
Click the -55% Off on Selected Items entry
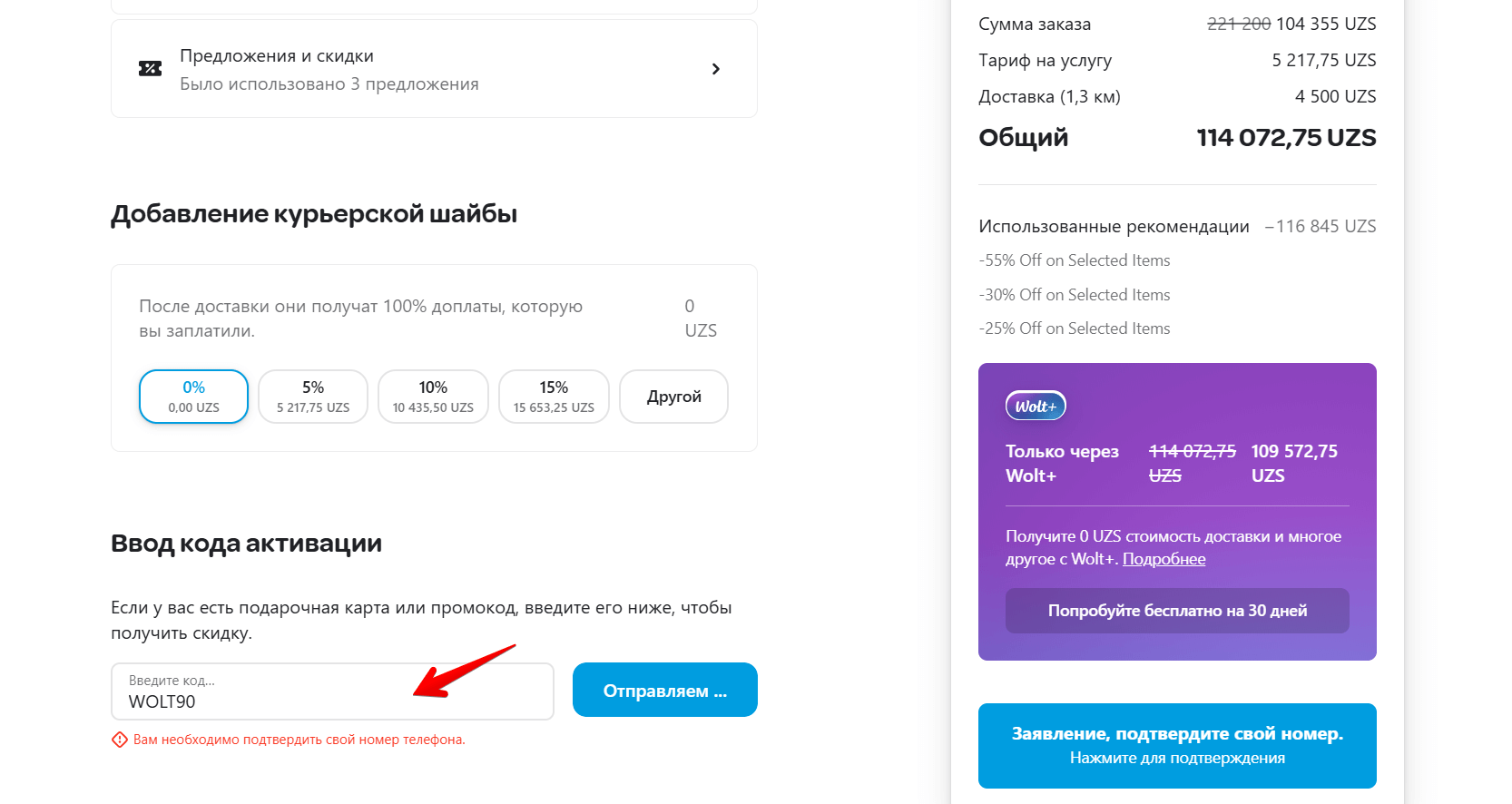[x=1075, y=260]
